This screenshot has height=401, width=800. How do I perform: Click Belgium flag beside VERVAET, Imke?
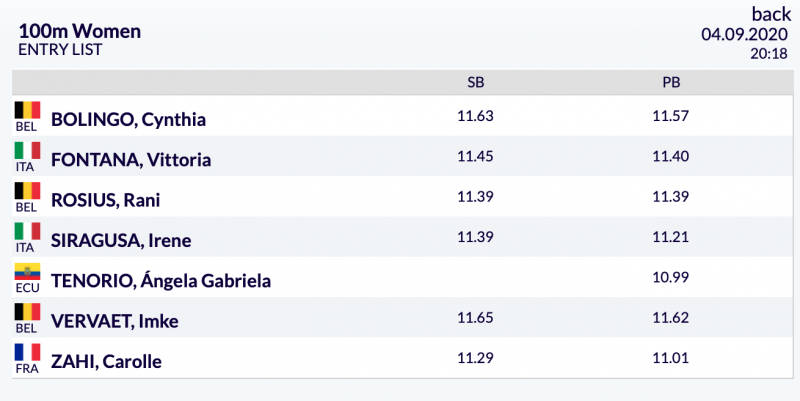[28, 312]
